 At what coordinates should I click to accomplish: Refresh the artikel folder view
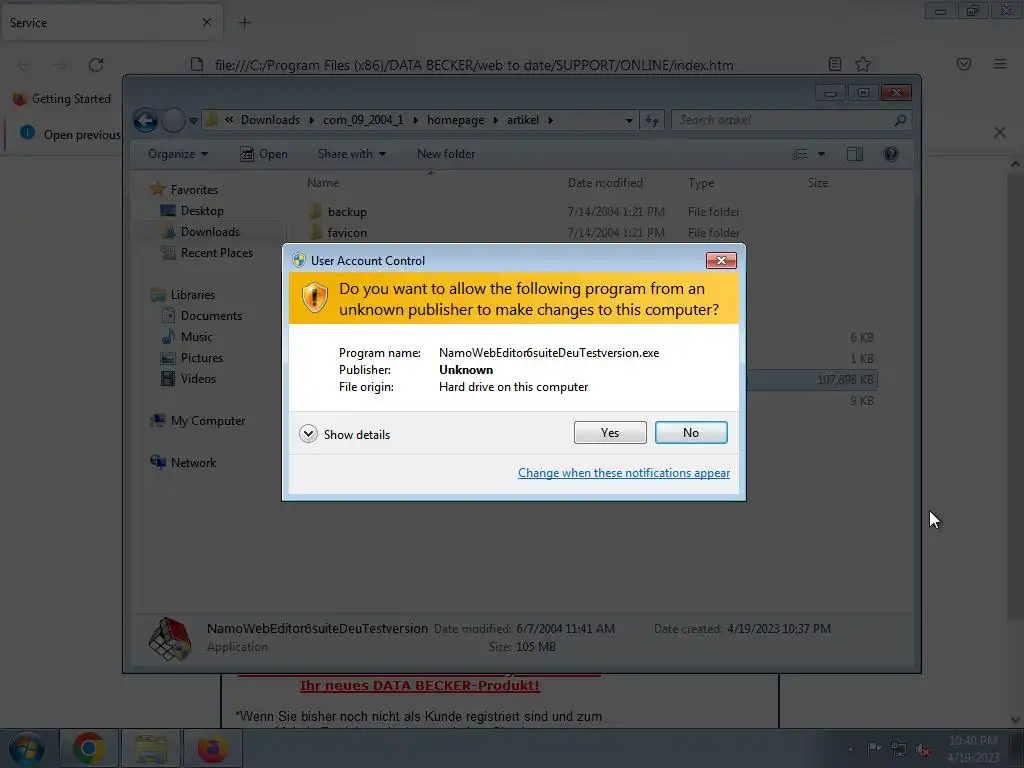click(652, 120)
